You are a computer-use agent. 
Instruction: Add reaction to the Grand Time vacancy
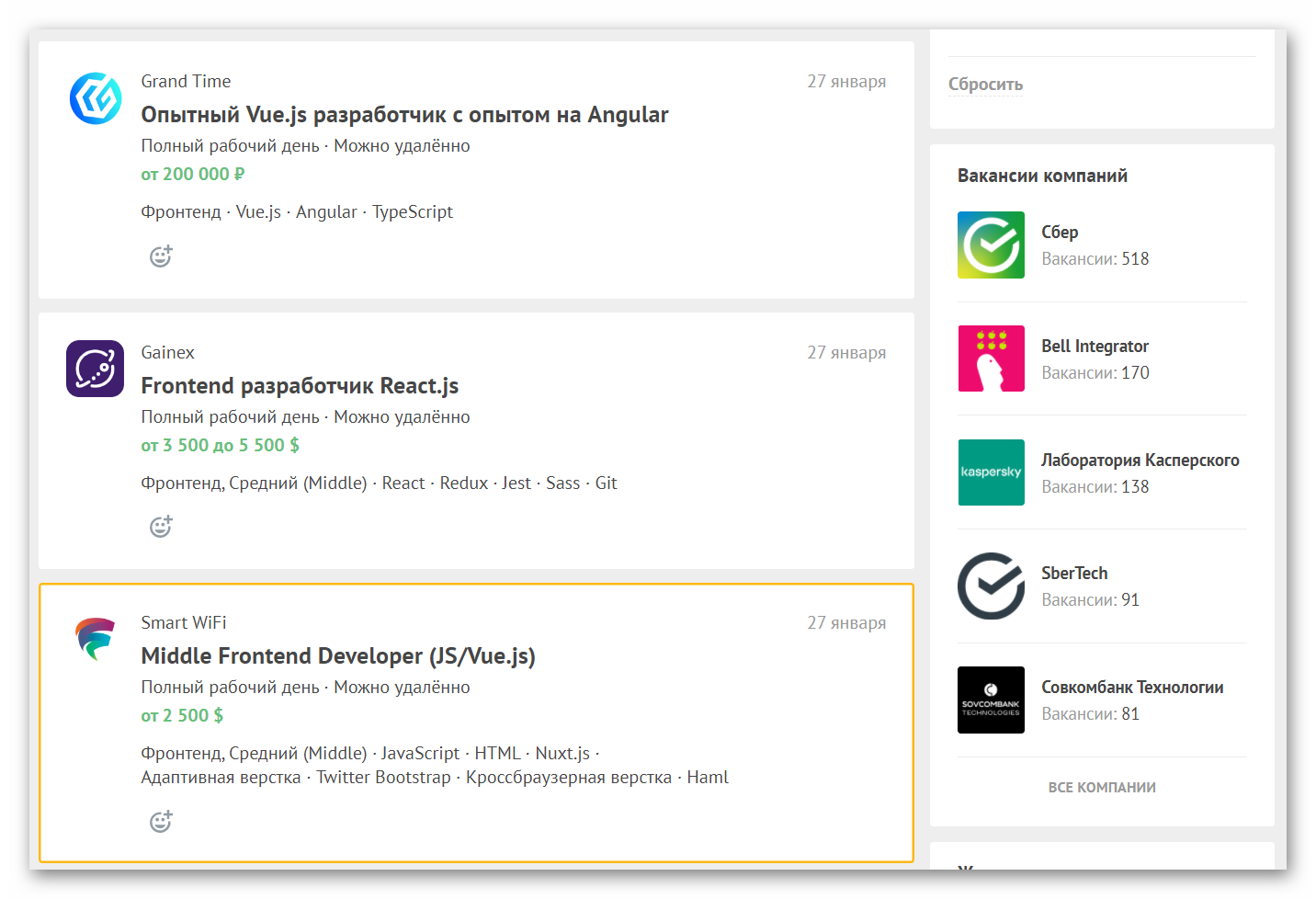161,256
